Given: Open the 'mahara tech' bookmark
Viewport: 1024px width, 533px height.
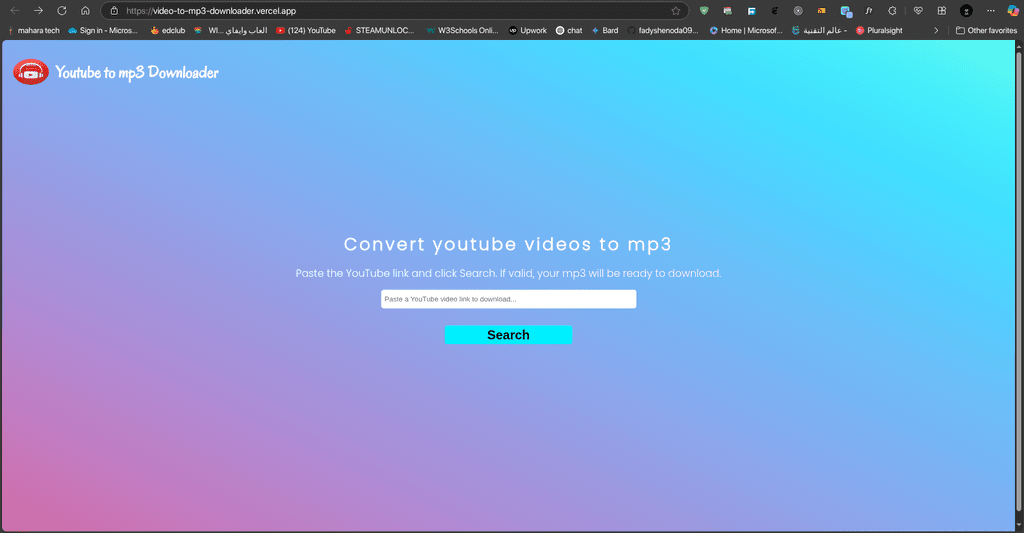Looking at the screenshot, I should pos(34,30).
